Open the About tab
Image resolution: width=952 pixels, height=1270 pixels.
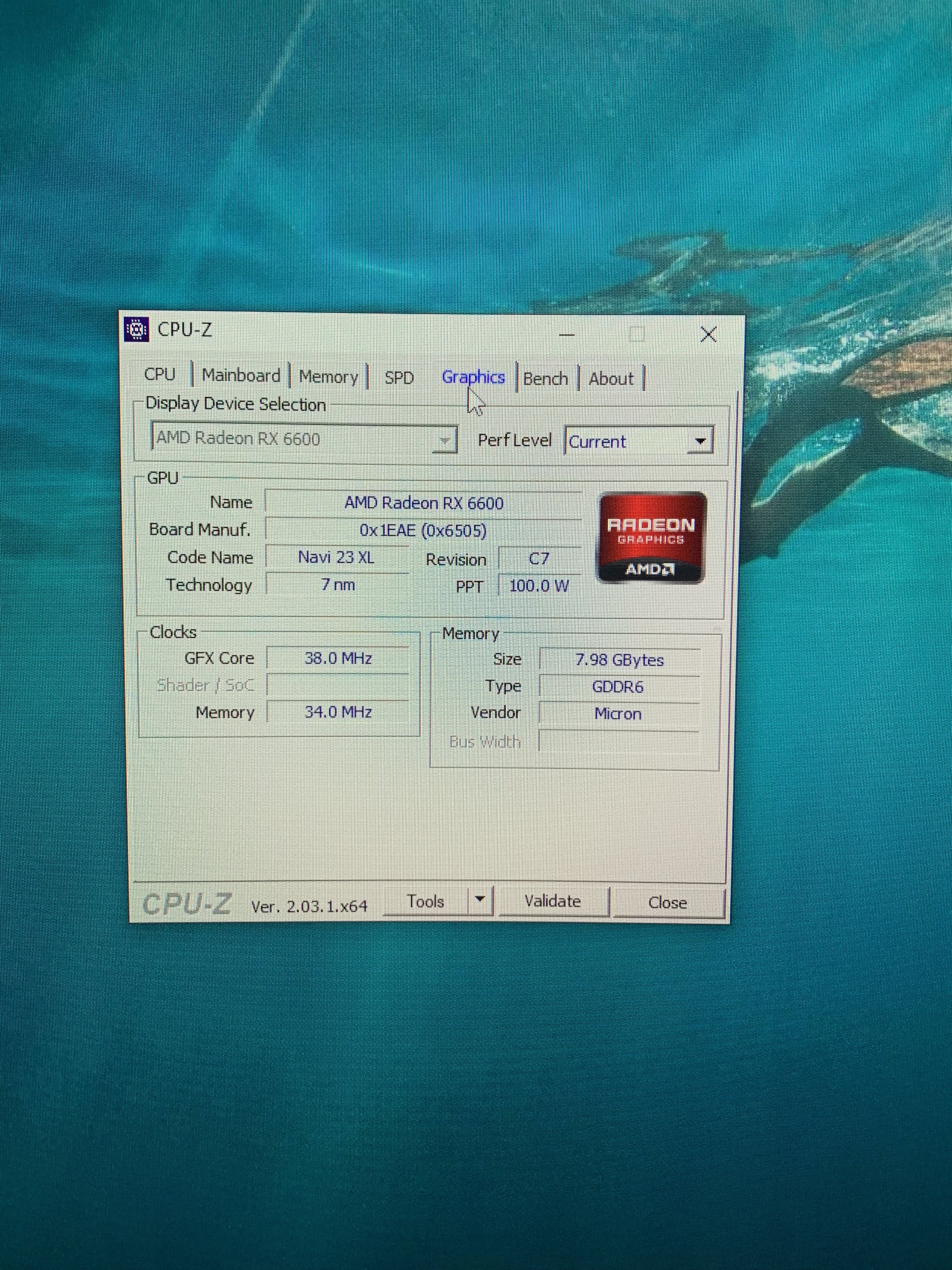pyautogui.click(x=611, y=379)
